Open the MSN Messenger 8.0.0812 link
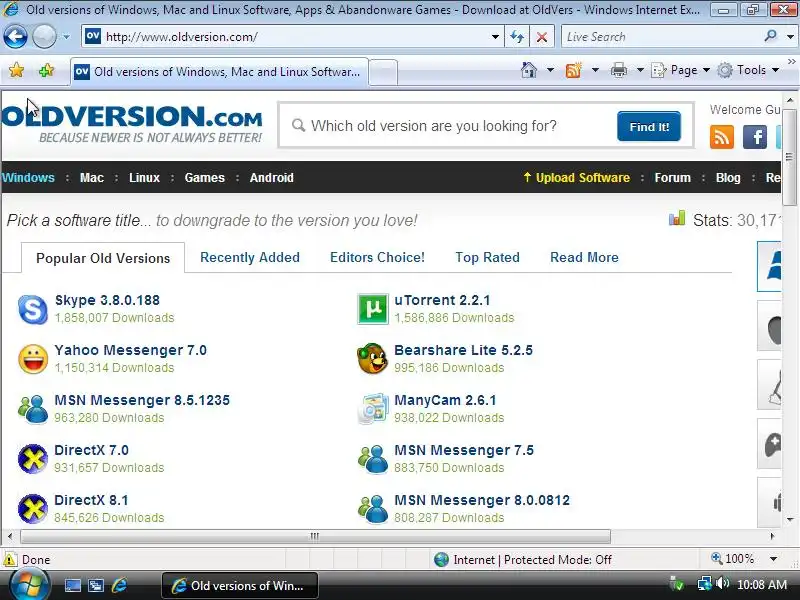 (482, 500)
